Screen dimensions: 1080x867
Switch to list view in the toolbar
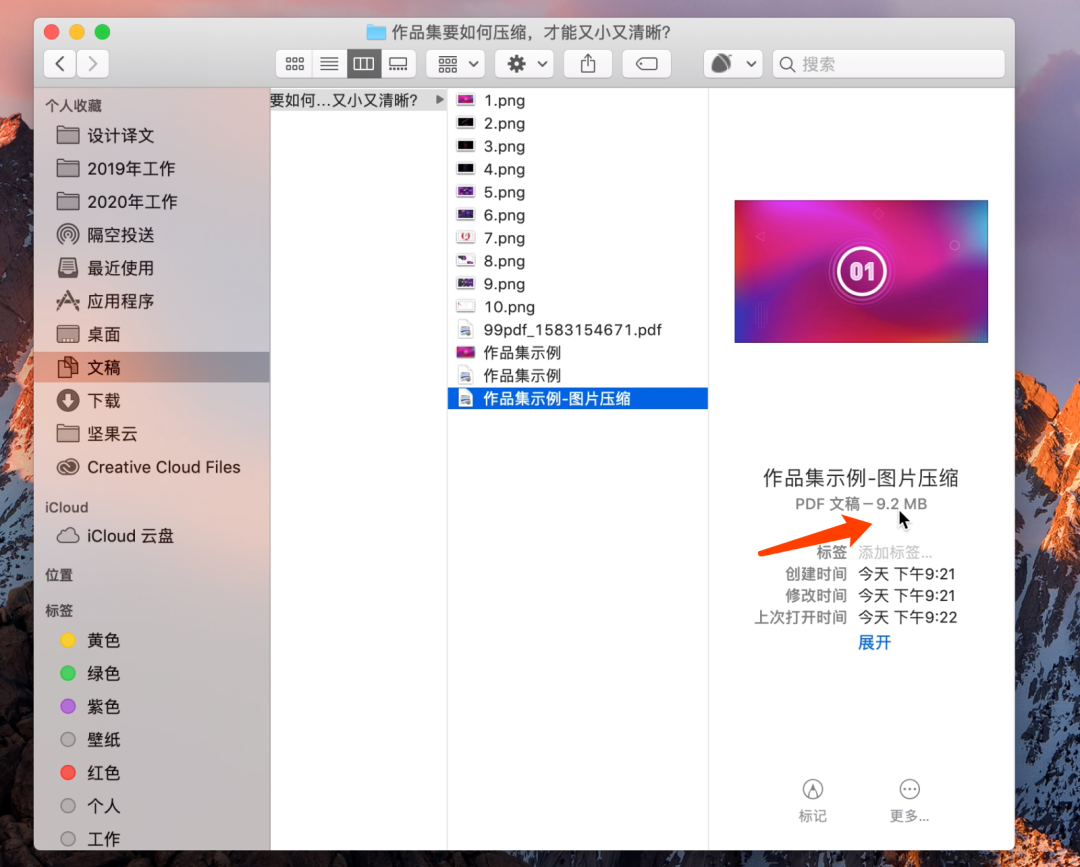tap(329, 63)
